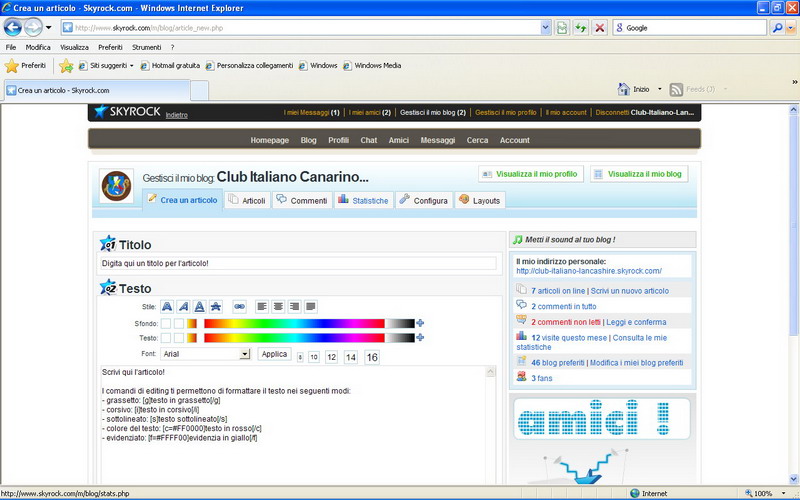Apply italic style to text

(x=183, y=307)
